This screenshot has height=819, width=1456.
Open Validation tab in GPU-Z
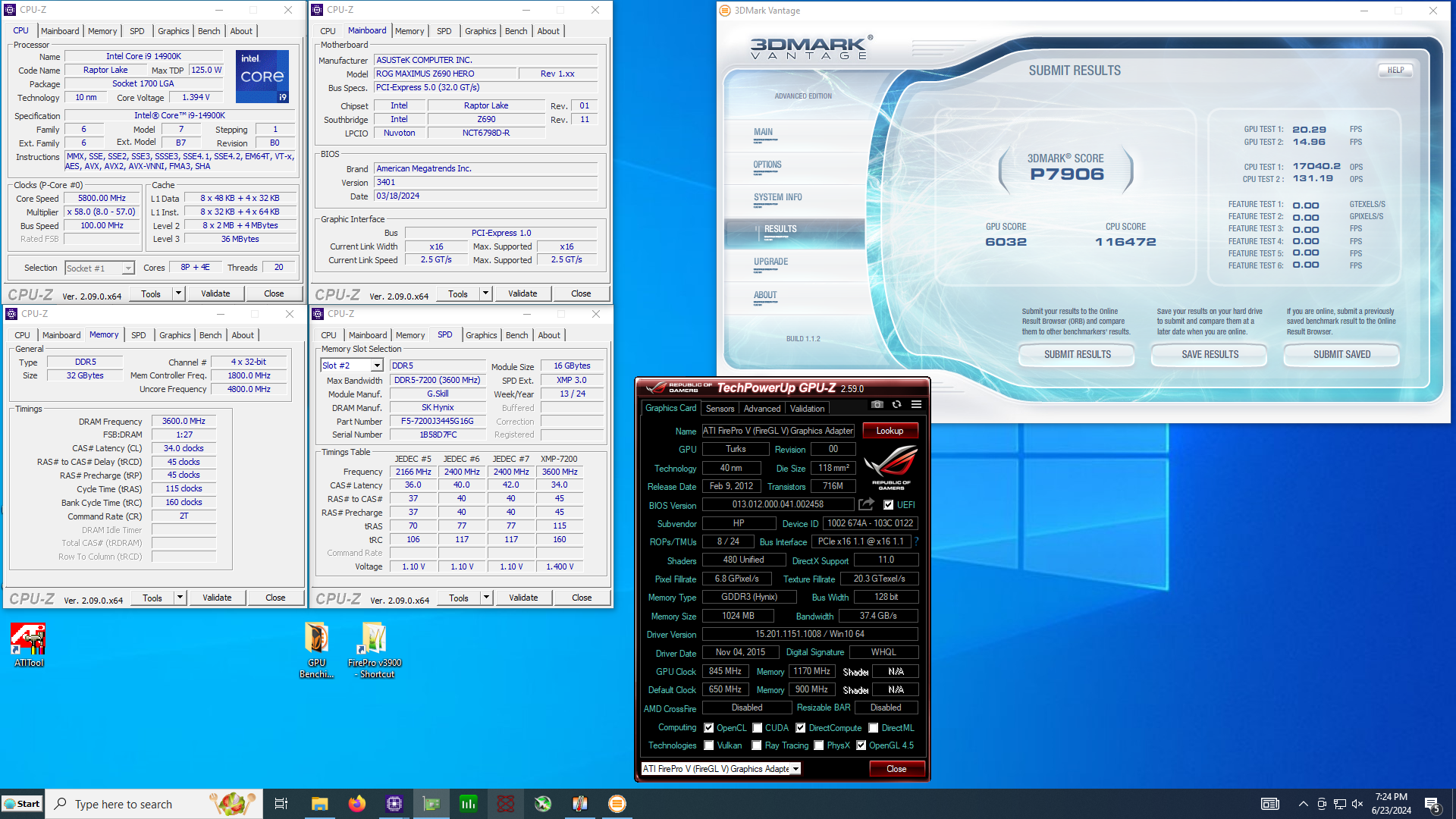(807, 408)
